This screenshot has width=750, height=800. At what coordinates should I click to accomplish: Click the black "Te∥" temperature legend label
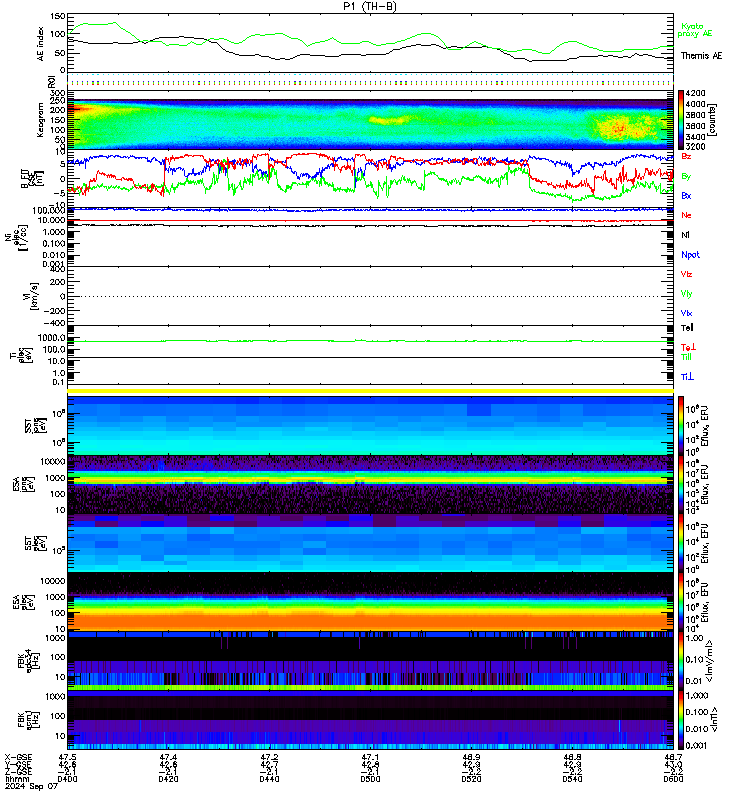[x=687, y=328]
